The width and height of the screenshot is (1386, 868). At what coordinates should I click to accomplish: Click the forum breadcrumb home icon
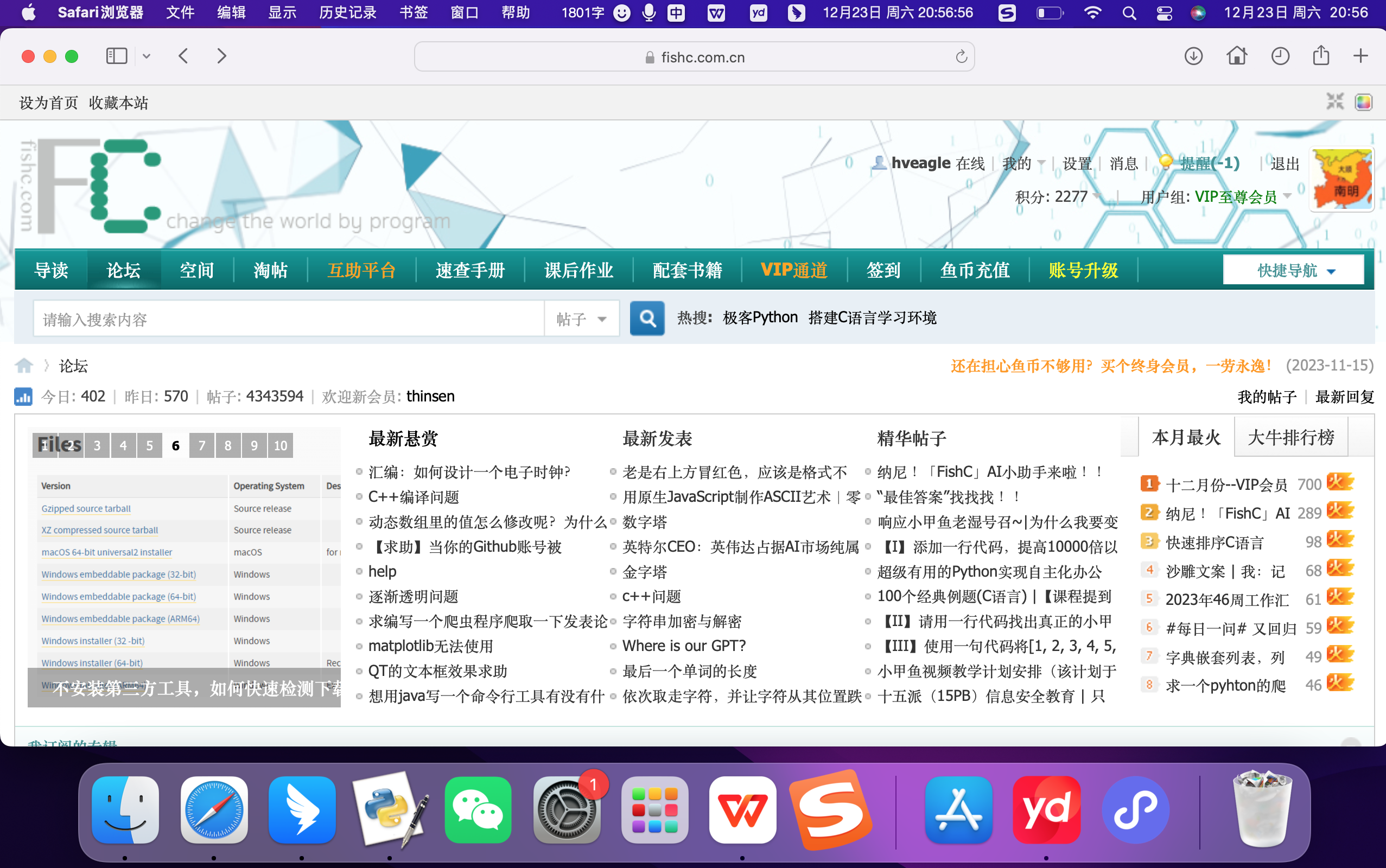click(24, 366)
